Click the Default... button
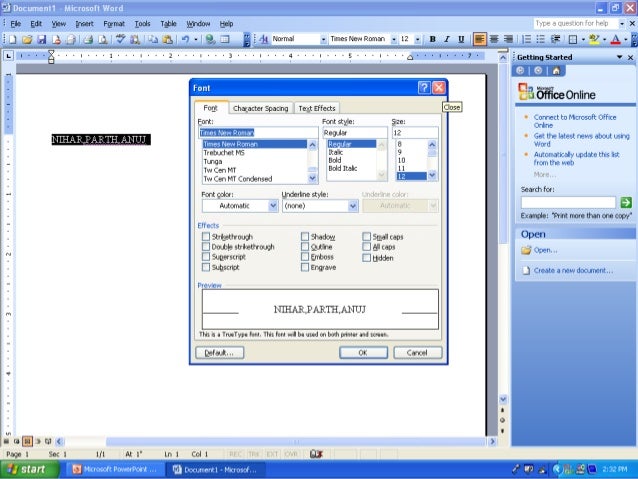 click(219, 352)
